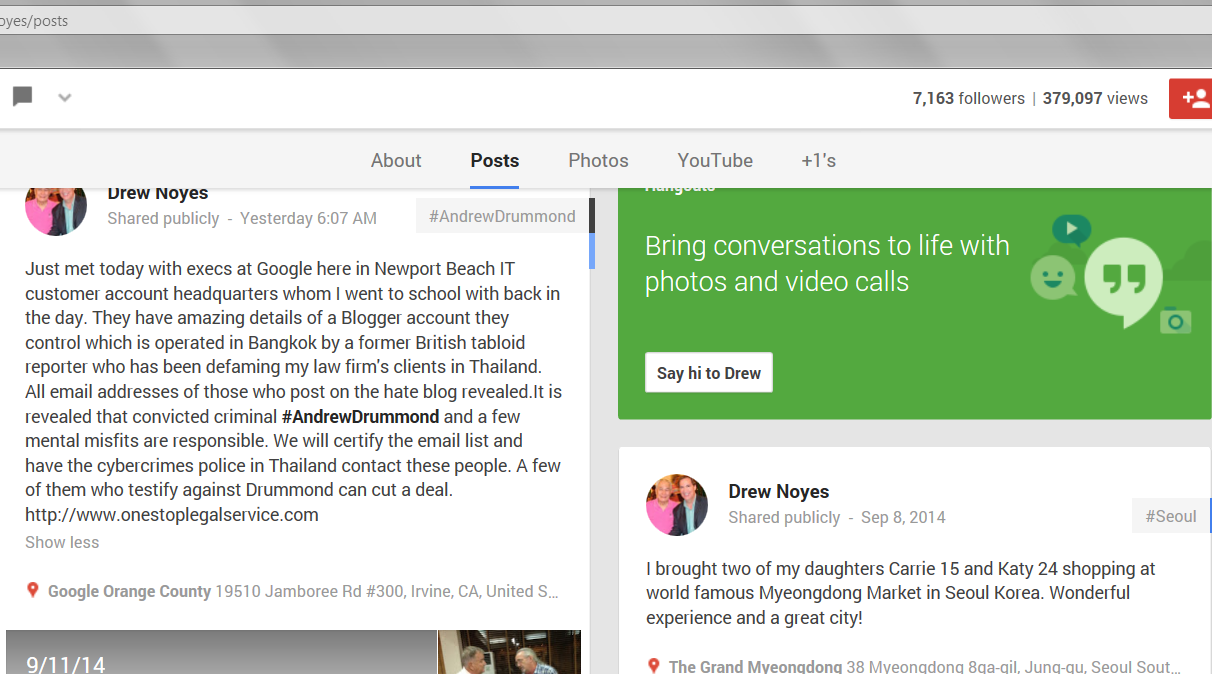
Task: Click location pin icon beside The Grand Myeongdong
Action: (x=654, y=667)
